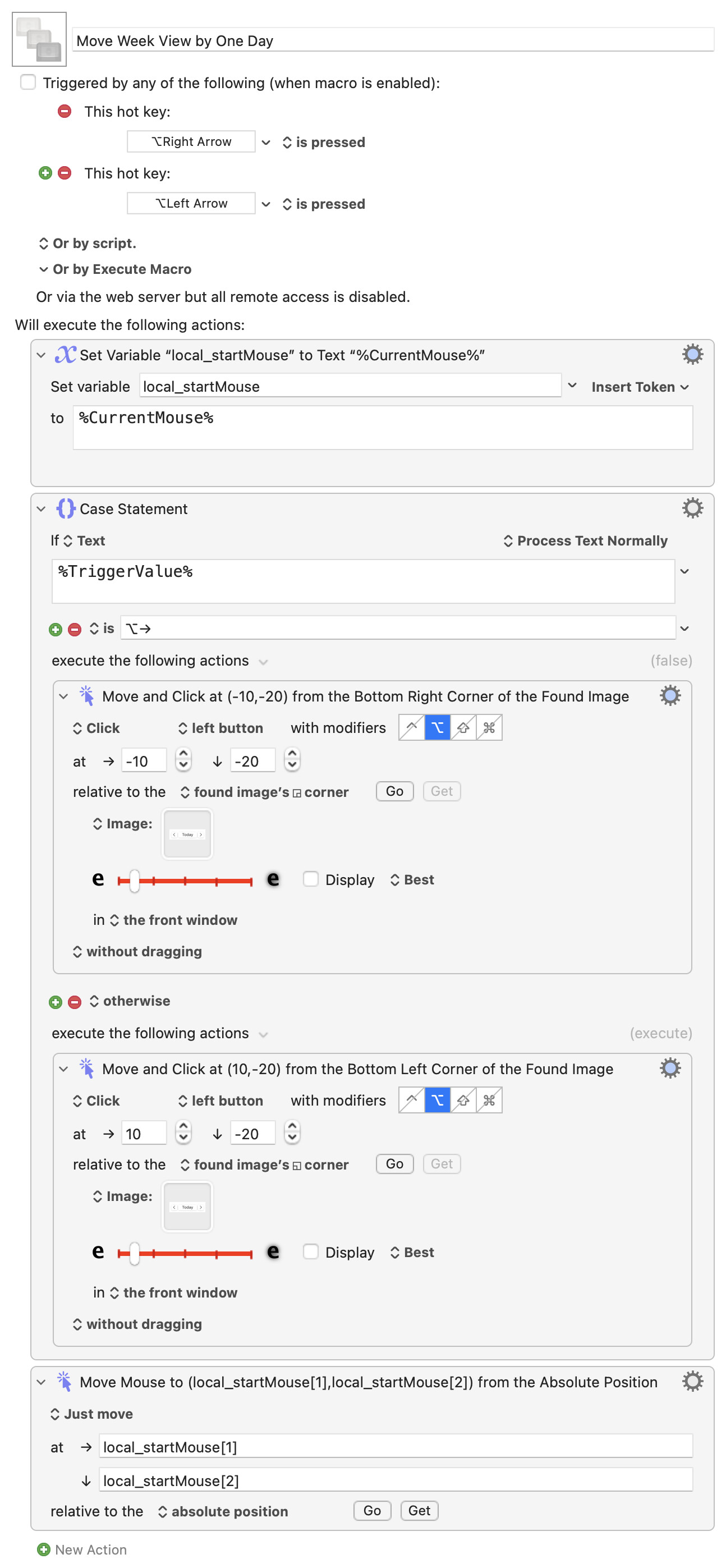Open gear menu for Case Statement action

(692, 508)
